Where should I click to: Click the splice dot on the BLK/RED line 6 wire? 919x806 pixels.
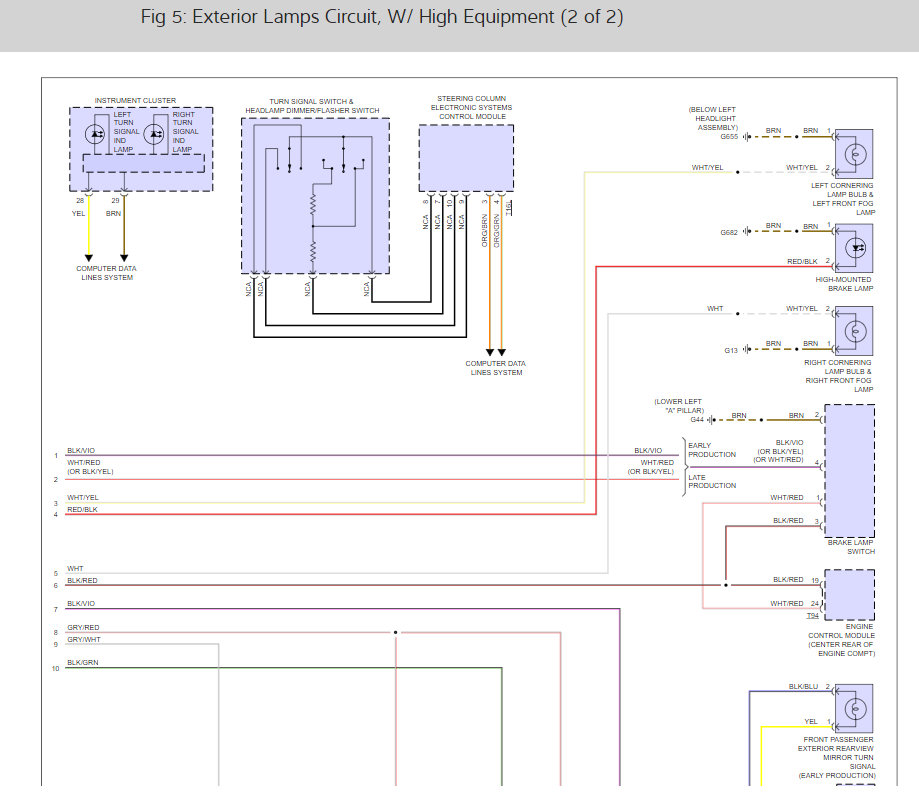tap(726, 585)
